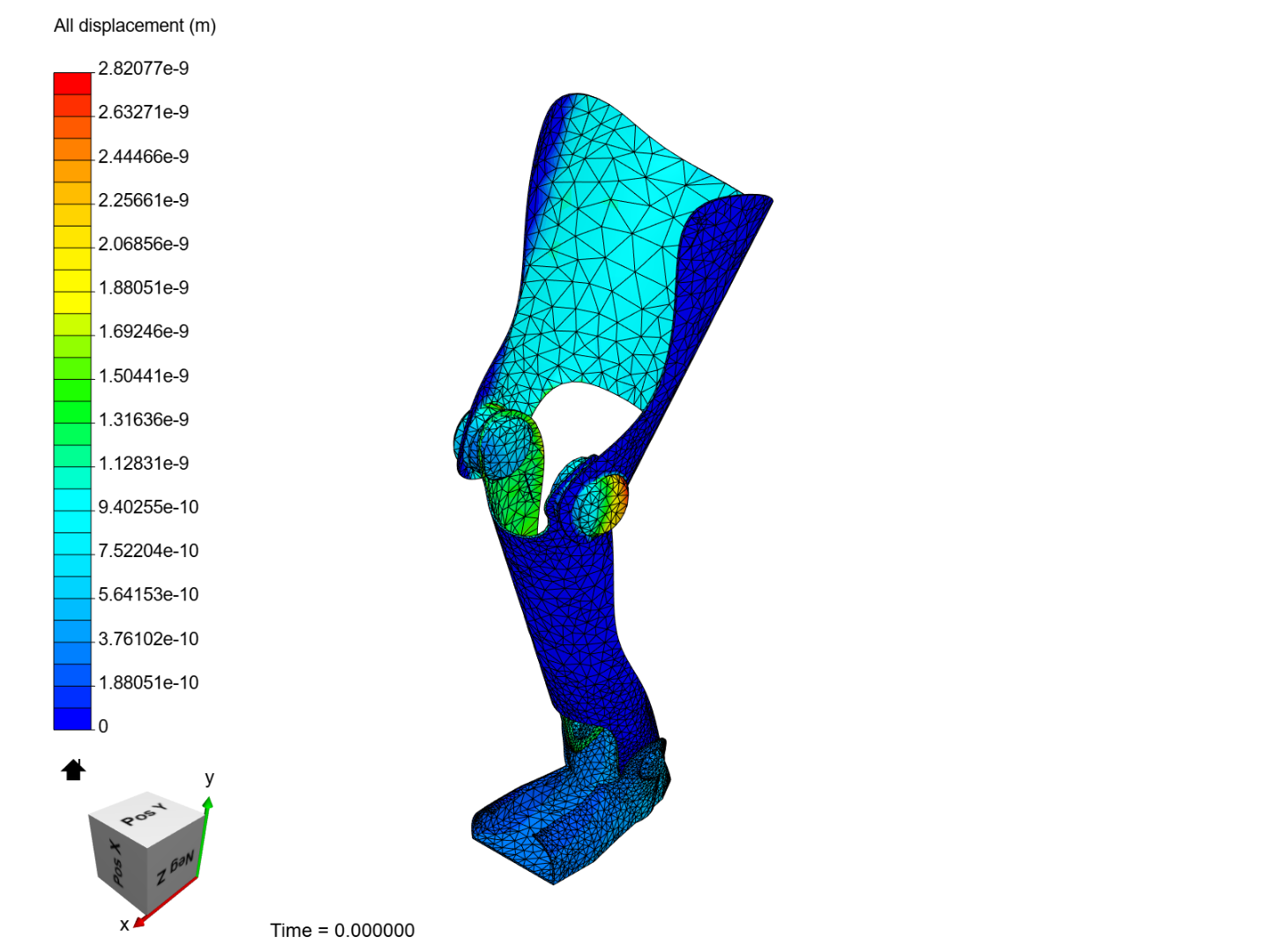This screenshot has height=952, width=1270.
Task: Click legend value 3.76102e-10
Action: pos(148,638)
